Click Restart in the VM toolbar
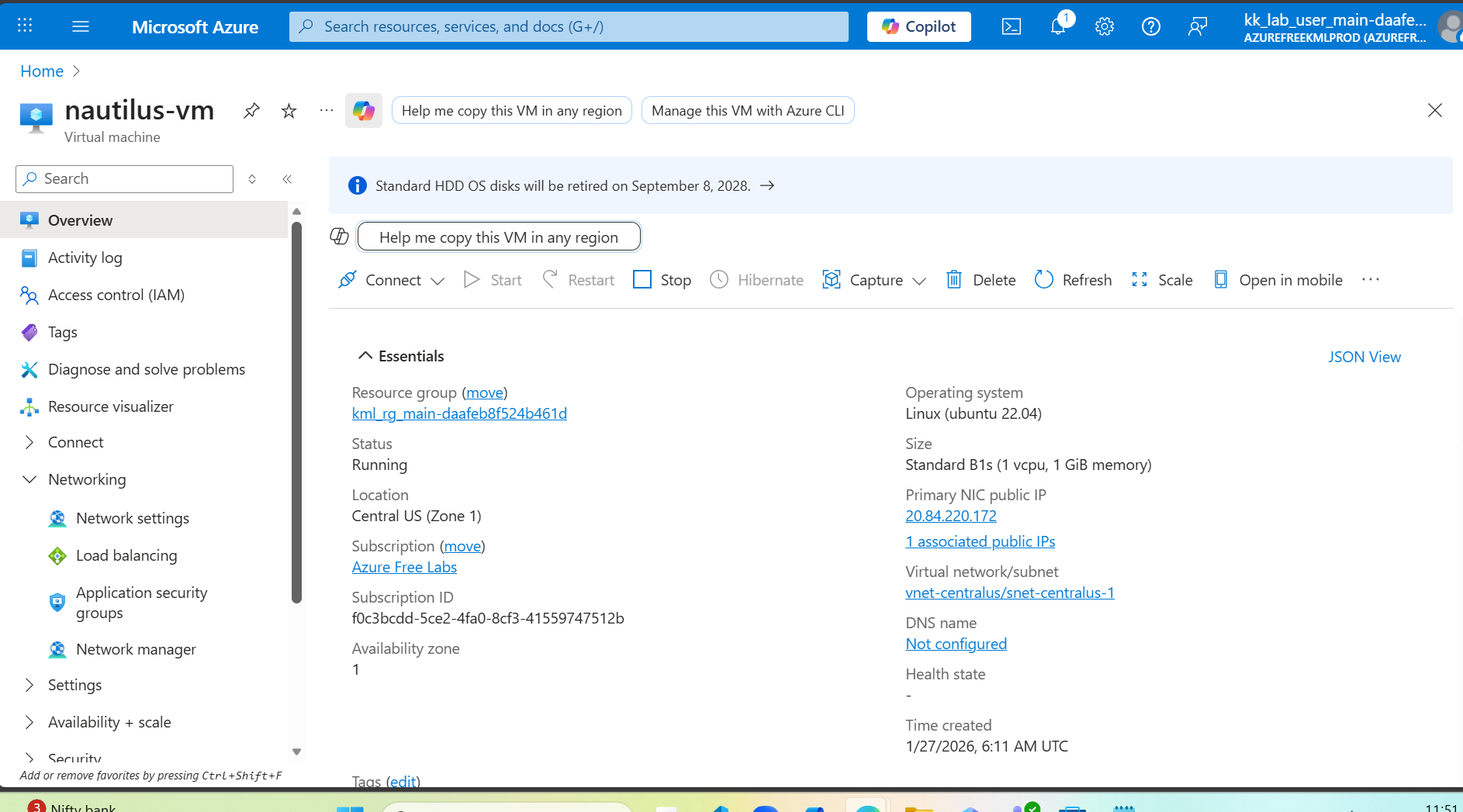 coord(579,280)
